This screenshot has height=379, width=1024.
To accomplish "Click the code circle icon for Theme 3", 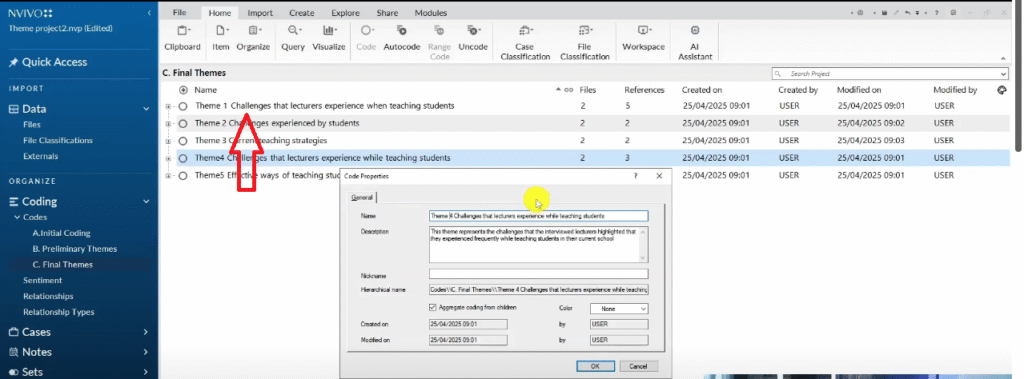I will [x=183, y=140].
